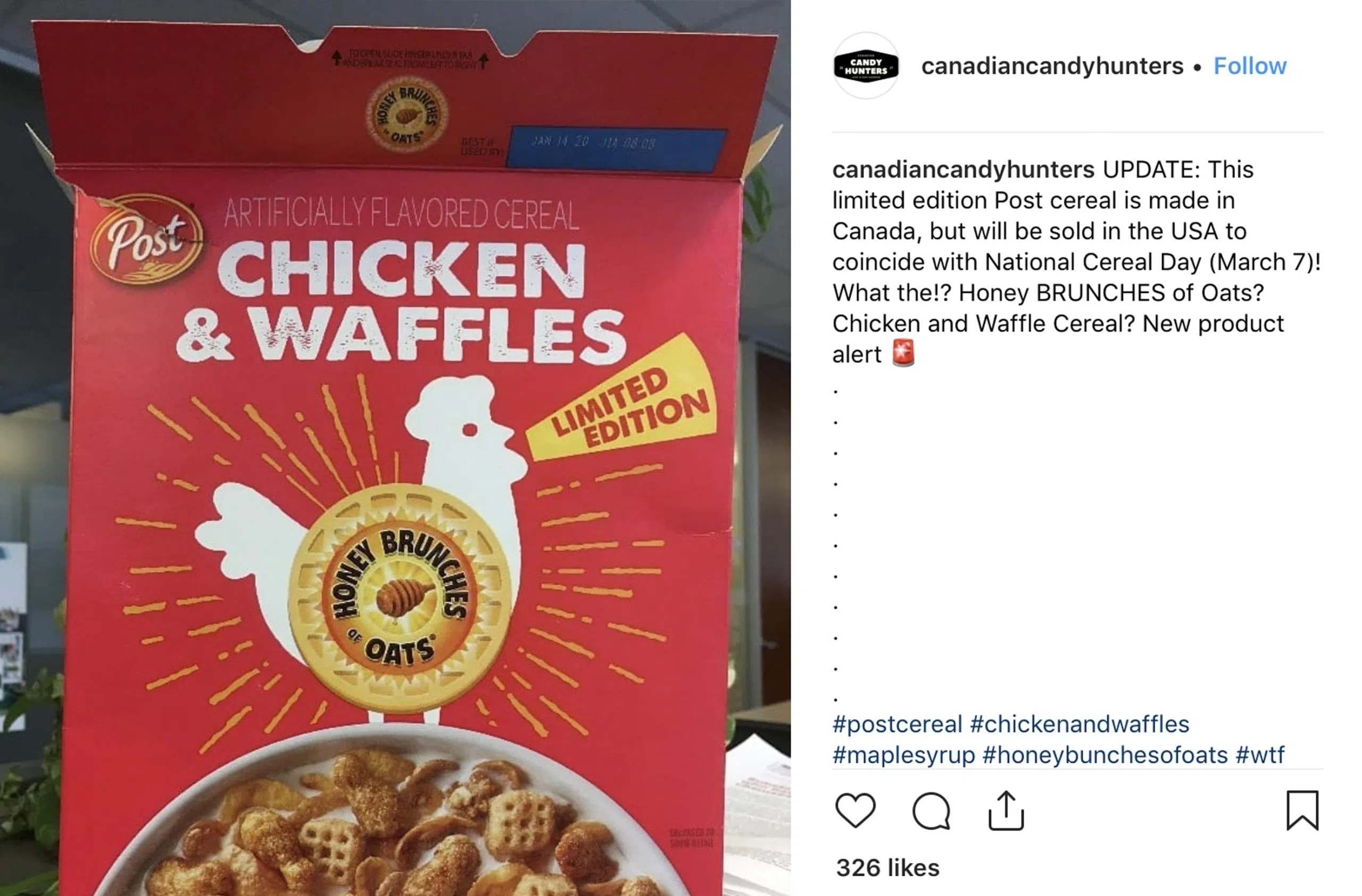Open the #wtf hashtag
1362x896 pixels.
pos(1259,755)
